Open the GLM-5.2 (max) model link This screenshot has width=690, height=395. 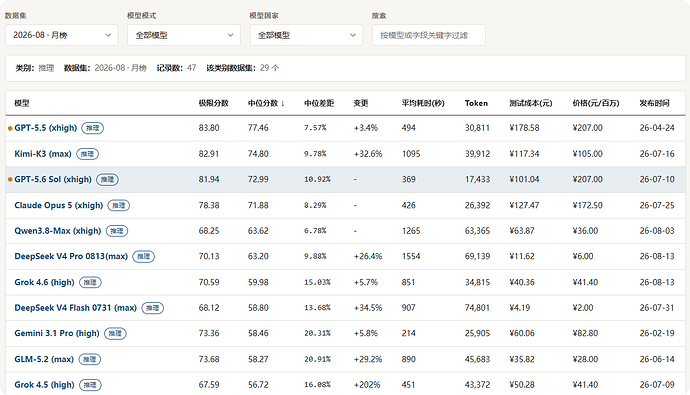point(44,359)
